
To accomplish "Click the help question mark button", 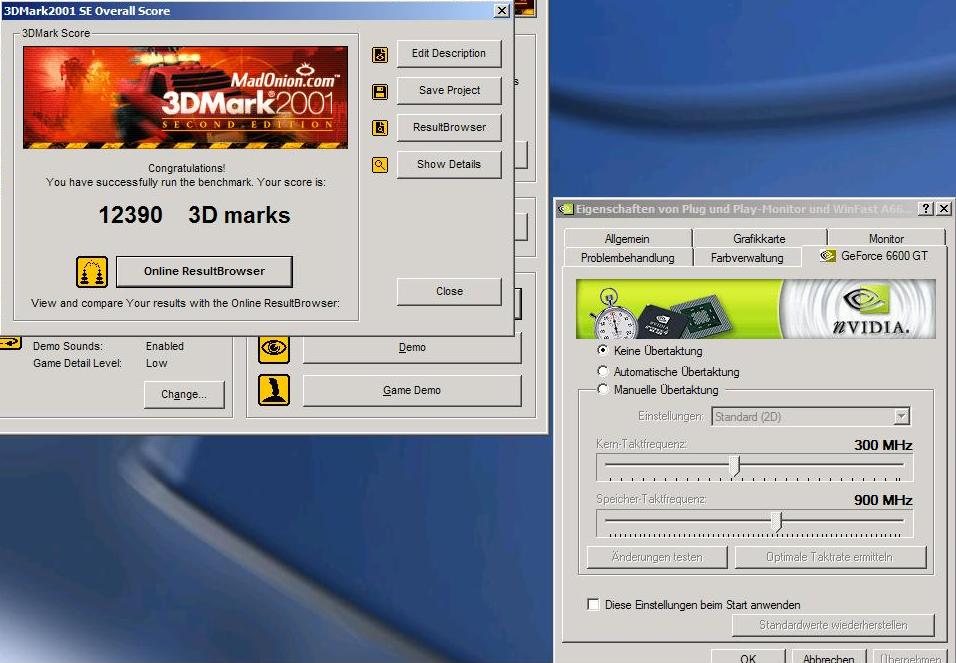I will pos(926,209).
